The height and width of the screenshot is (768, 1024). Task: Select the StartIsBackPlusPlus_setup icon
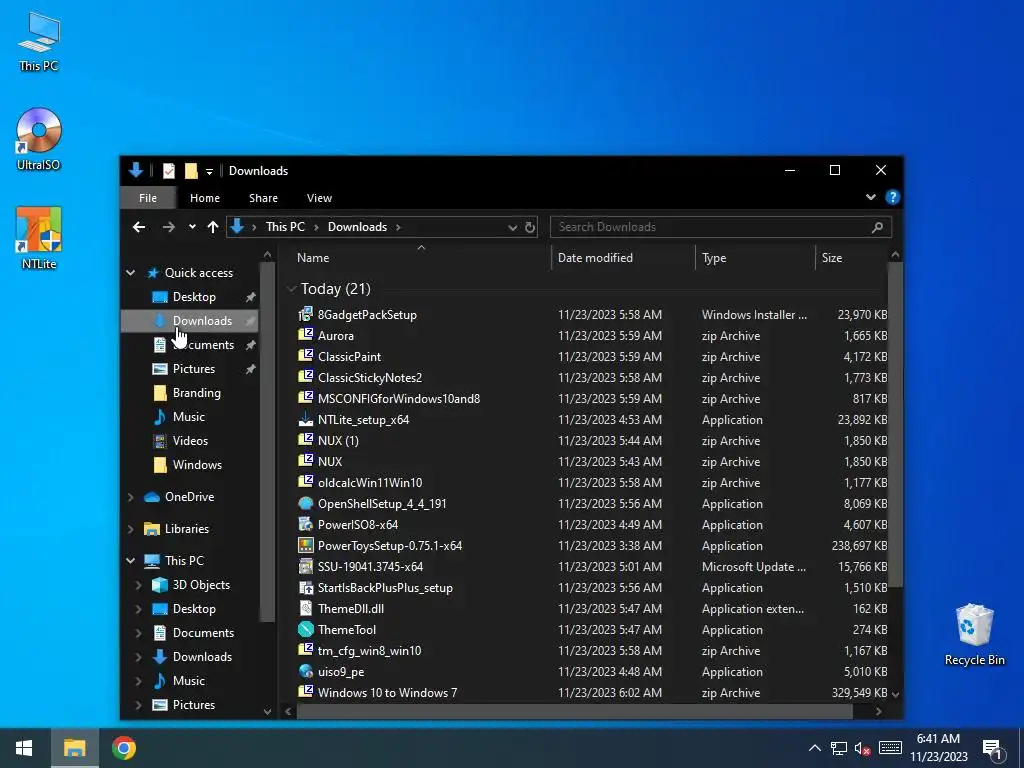pos(306,587)
